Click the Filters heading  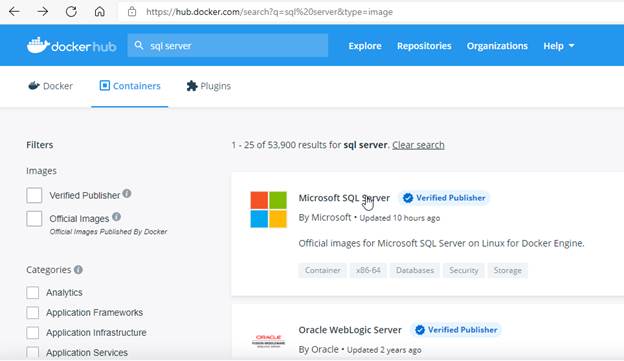[x=39, y=145]
